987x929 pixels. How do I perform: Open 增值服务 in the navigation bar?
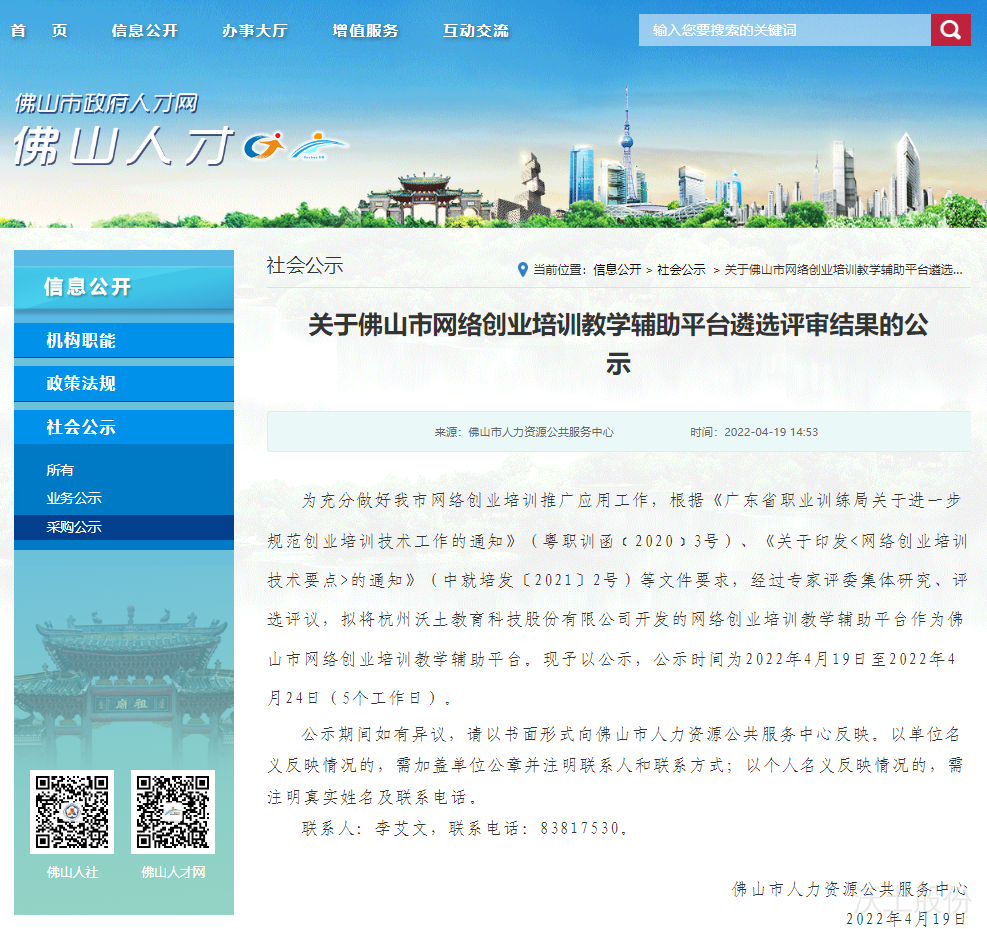tap(365, 30)
